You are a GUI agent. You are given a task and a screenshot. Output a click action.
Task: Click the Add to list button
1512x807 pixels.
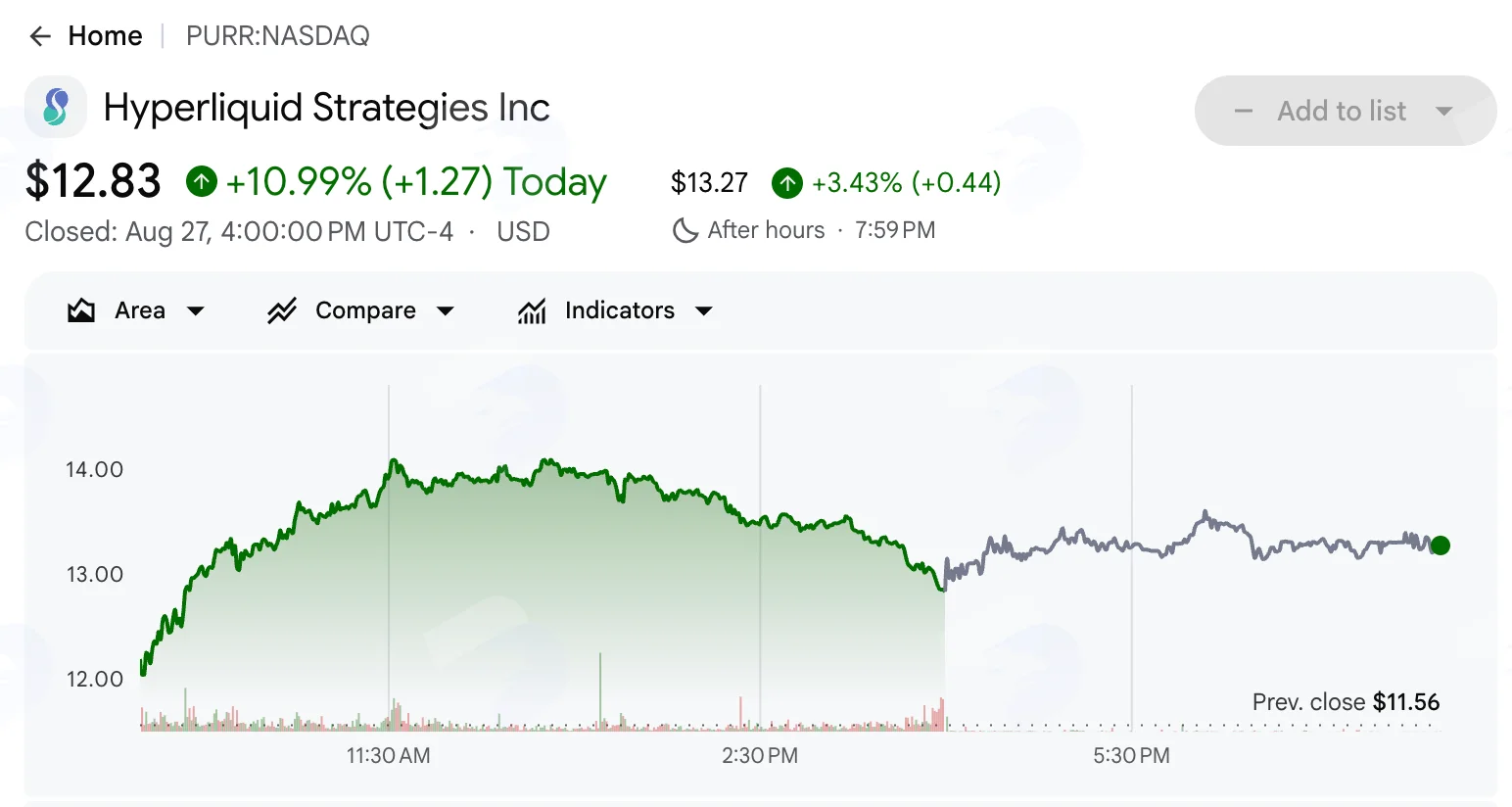tap(1345, 111)
